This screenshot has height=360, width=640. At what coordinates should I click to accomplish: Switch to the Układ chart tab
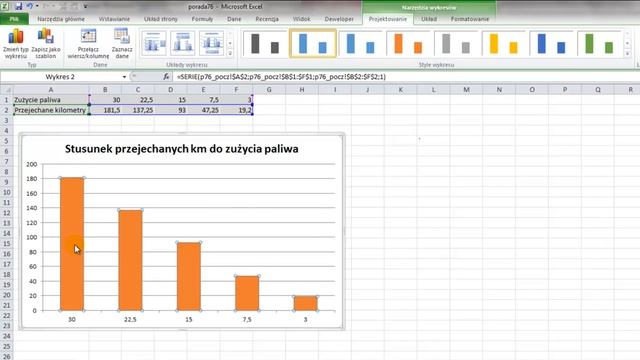pos(429,19)
